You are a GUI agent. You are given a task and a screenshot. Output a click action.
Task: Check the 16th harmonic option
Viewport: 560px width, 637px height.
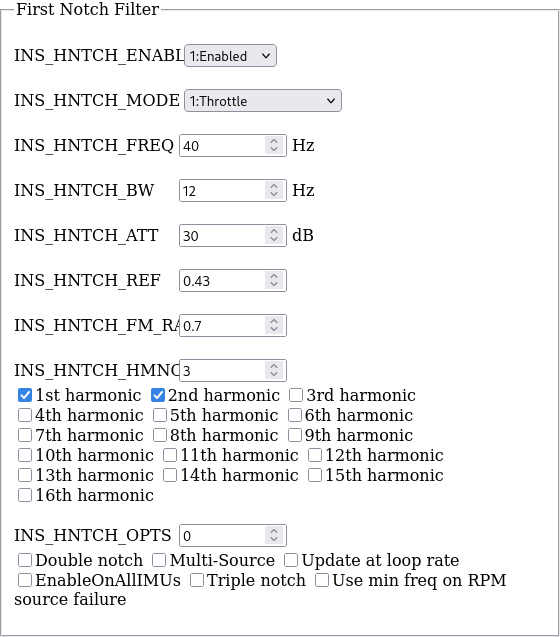point(25,495)
